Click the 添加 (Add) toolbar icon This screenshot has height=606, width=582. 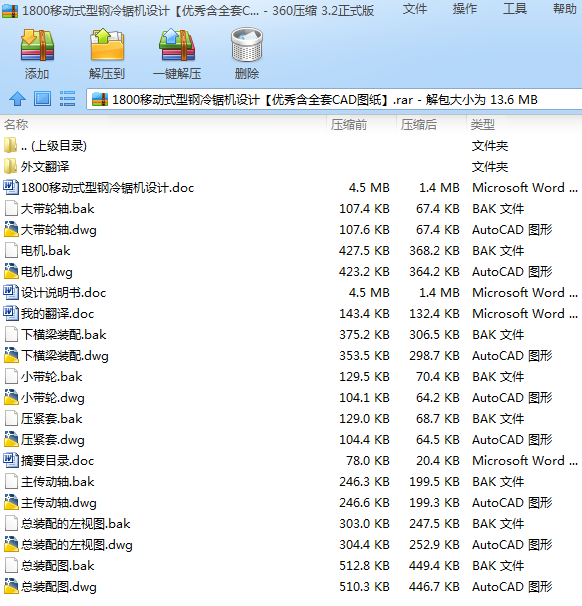pyautogui.click(x=37, y=46)
